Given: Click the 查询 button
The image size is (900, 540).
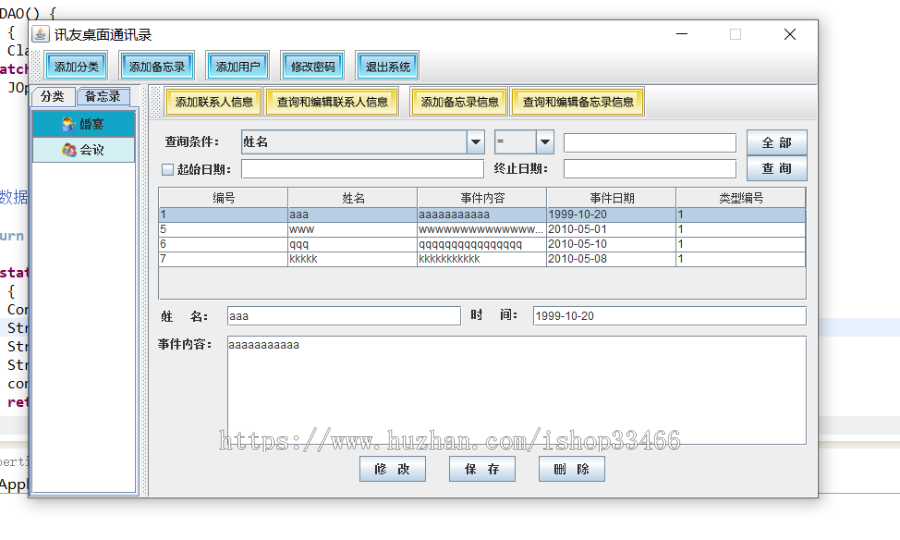Looking at the screenshot, I should click(x=777, y=168).
